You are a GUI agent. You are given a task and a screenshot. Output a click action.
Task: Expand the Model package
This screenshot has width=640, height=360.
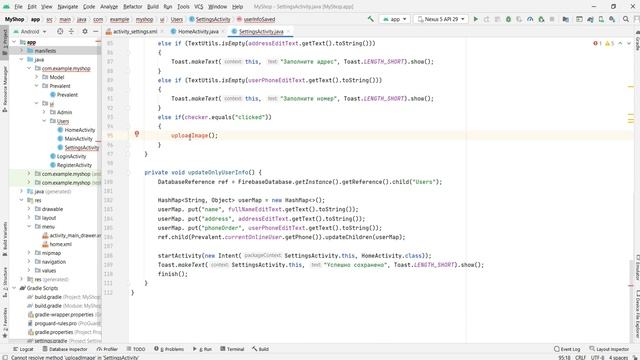click(37, 77)
